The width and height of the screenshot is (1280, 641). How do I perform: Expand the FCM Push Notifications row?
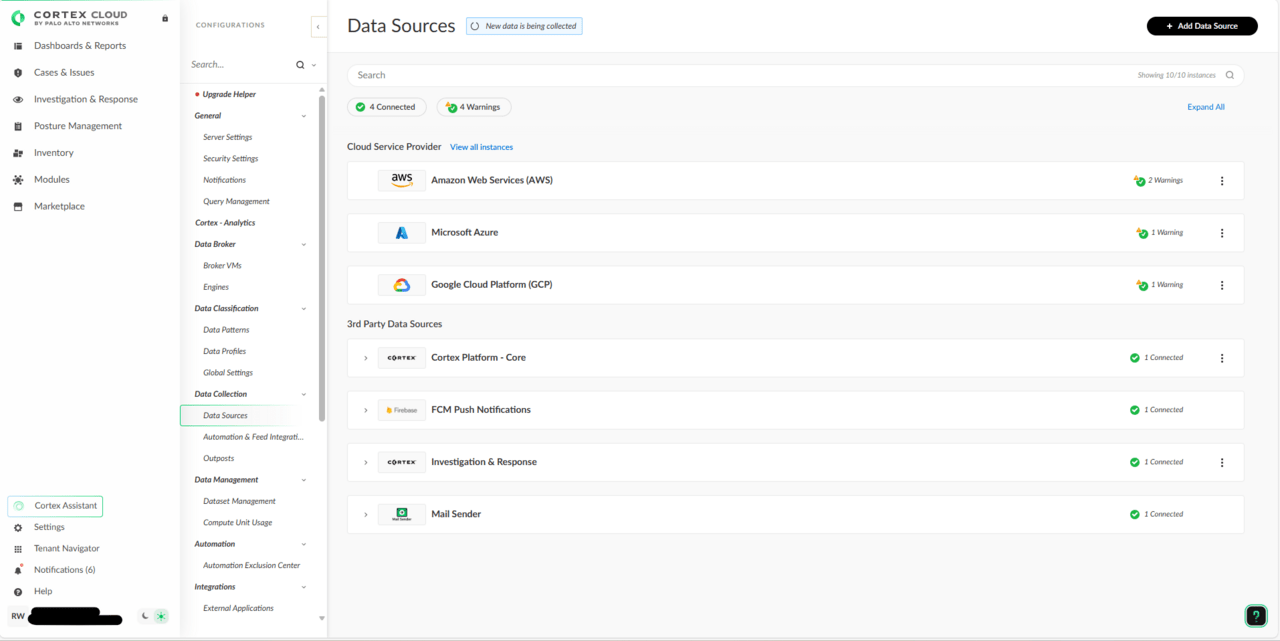366,410
